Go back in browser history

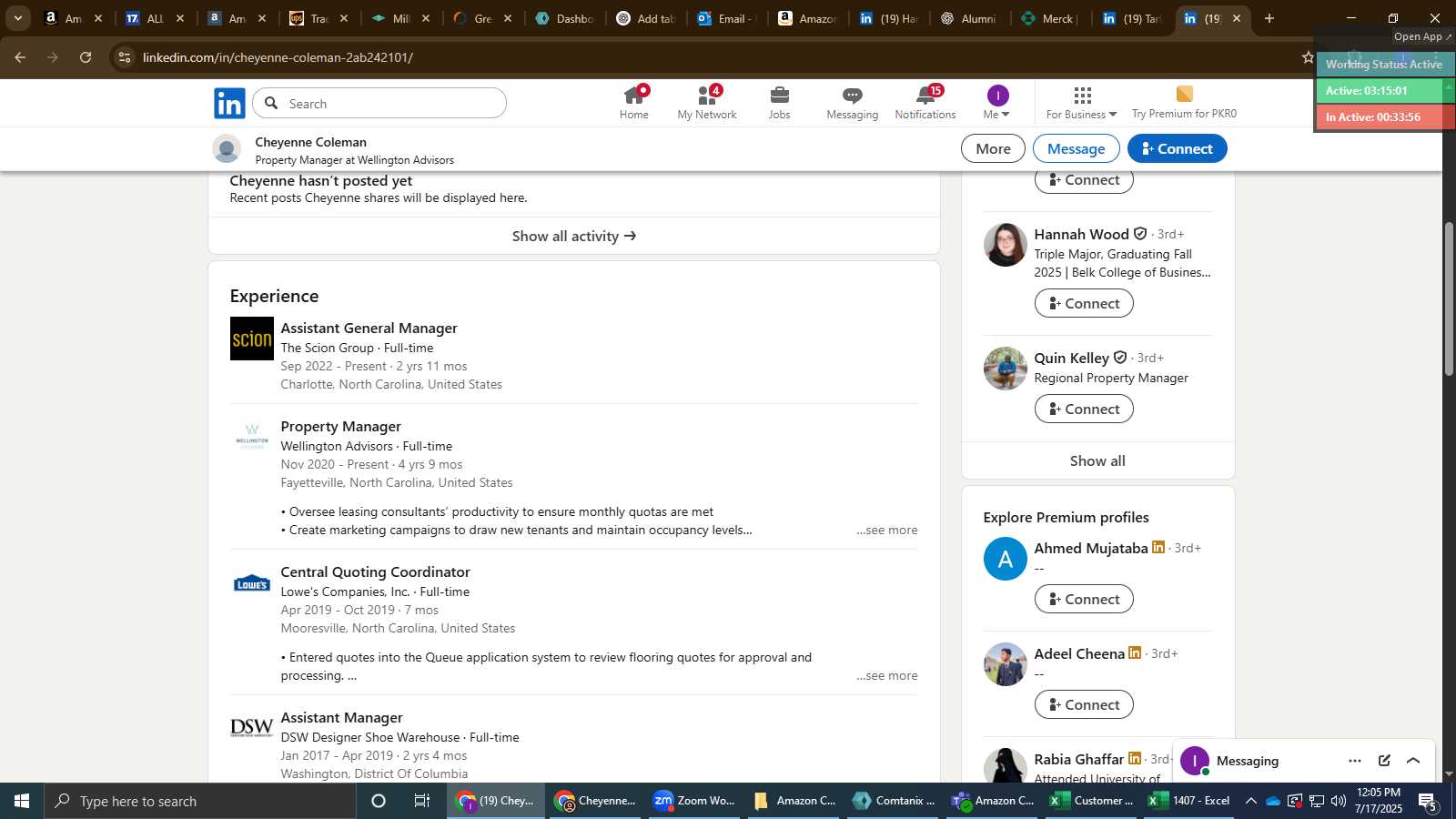[20, 57]
